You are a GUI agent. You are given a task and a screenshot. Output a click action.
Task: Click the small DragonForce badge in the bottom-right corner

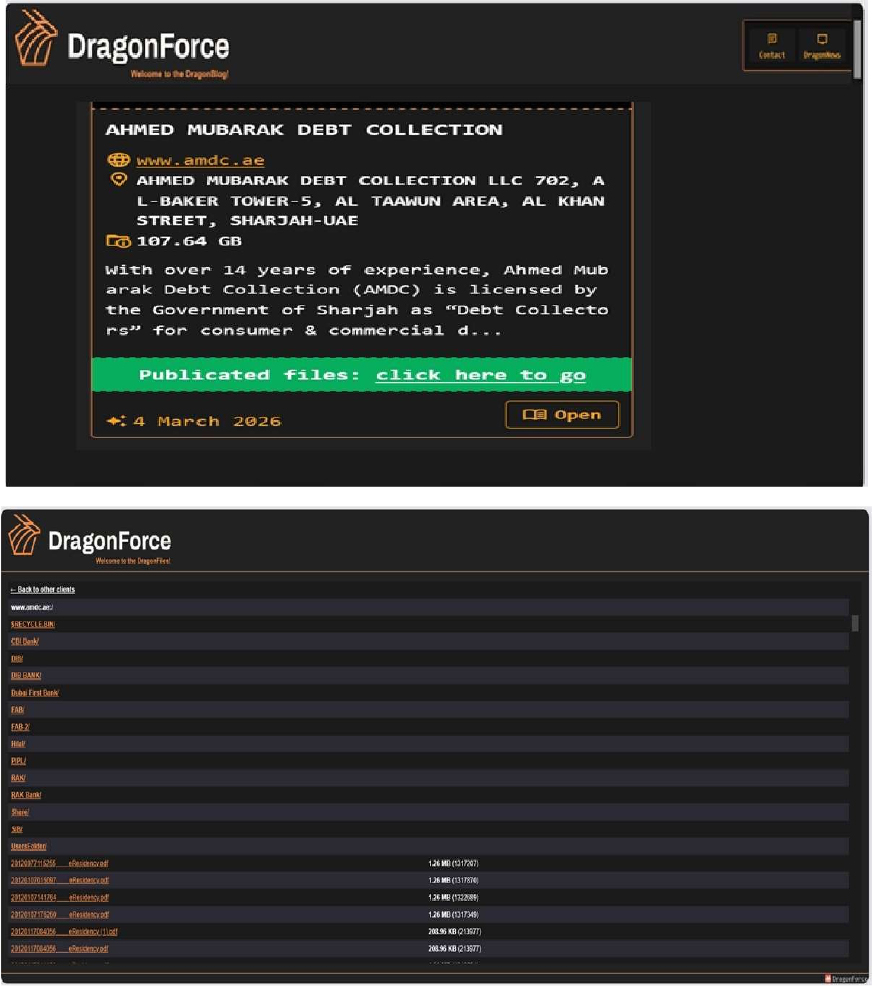pyautogui.click(x=848, y=978)
